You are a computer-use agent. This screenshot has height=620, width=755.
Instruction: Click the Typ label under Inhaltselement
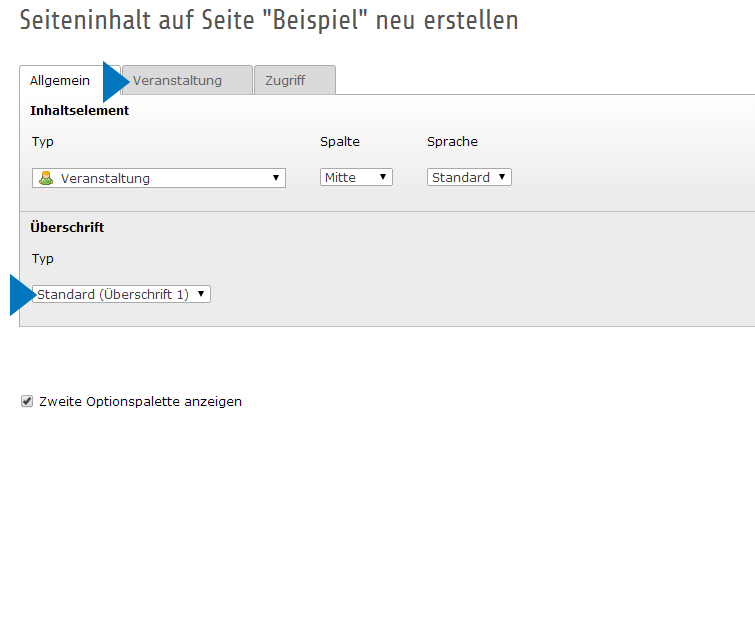(x=43, y=142)
